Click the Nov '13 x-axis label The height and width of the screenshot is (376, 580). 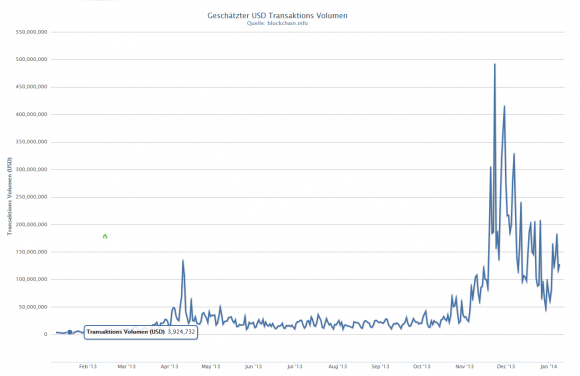pyautogui.click(x=465, y=366)
